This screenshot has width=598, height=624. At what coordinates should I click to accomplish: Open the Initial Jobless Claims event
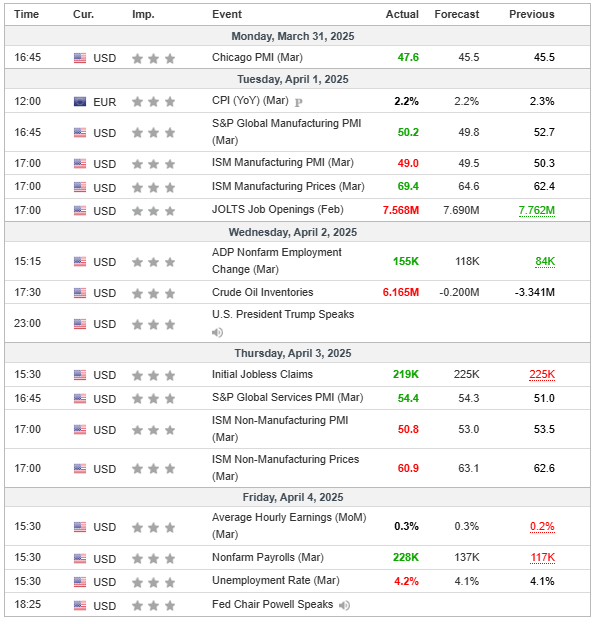262,374
